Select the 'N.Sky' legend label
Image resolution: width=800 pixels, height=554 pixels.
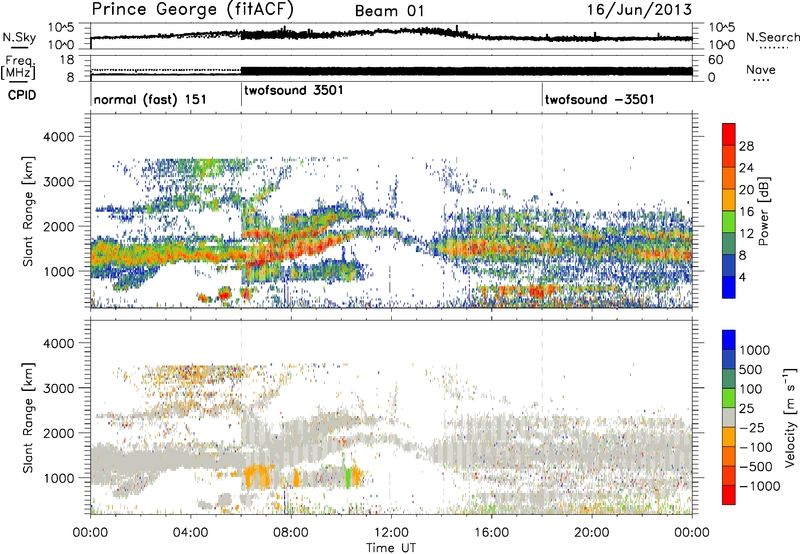tap(19, 37)
